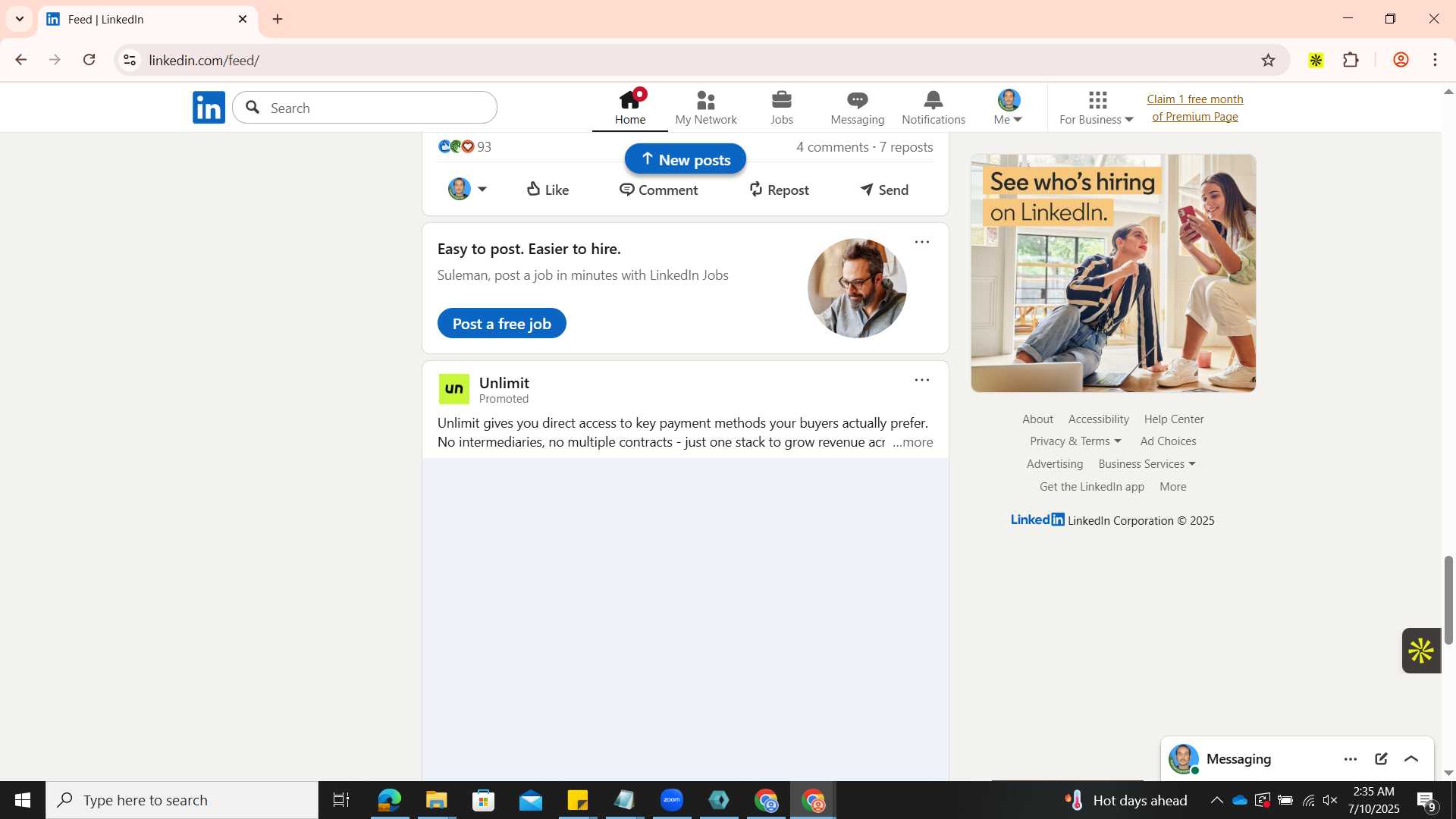The height and width of the screenshot is (819, 1456).
Task: Open the 7 reposts link
Action: click(x=906, y=147)
